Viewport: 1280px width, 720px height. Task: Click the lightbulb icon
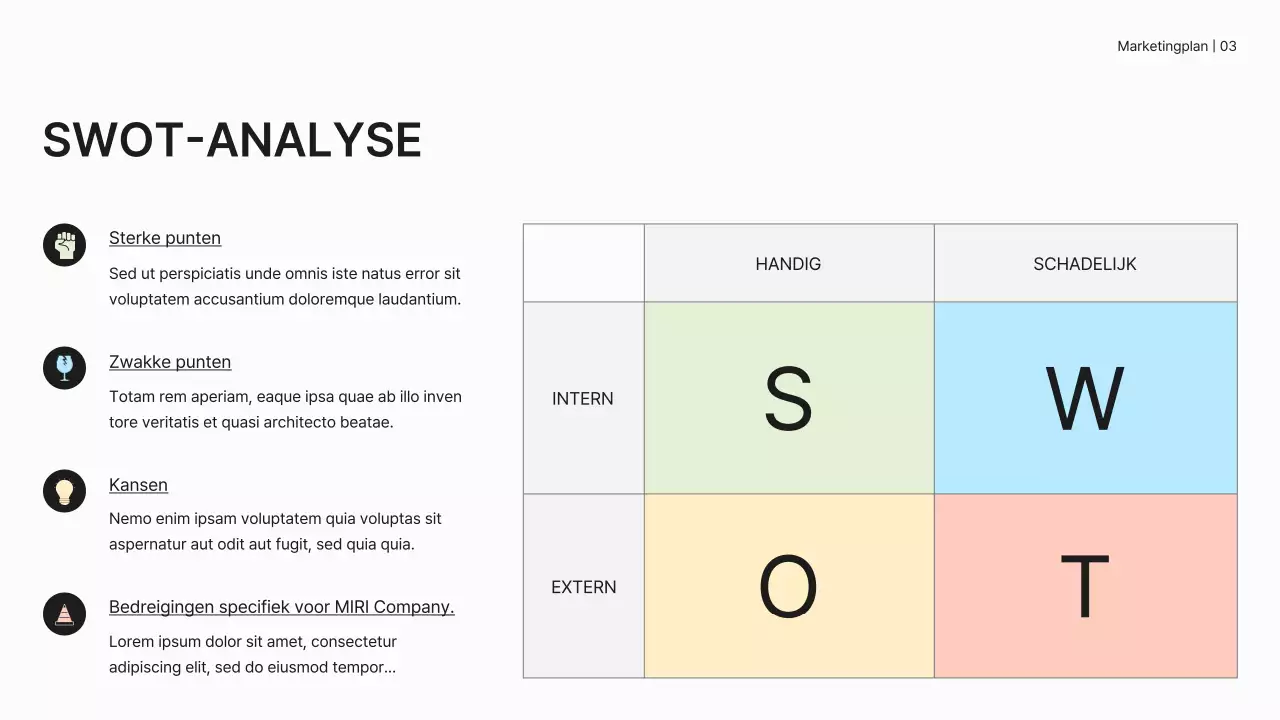click(x=65, y=491)
